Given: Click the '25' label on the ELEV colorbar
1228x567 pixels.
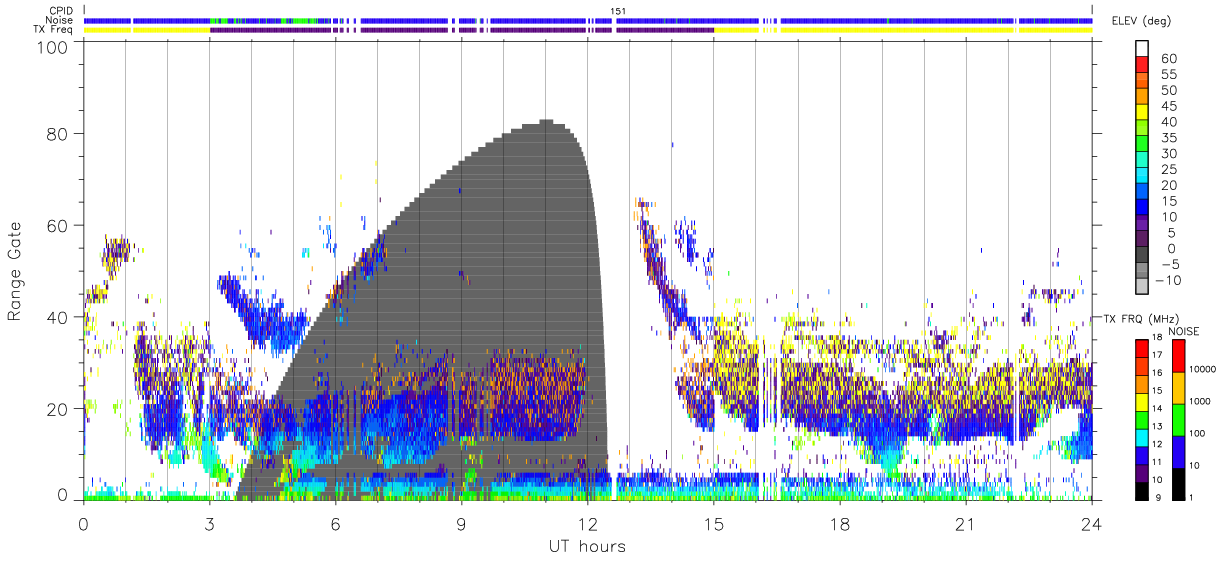Looking at the screenshot, I should 1168,169.
